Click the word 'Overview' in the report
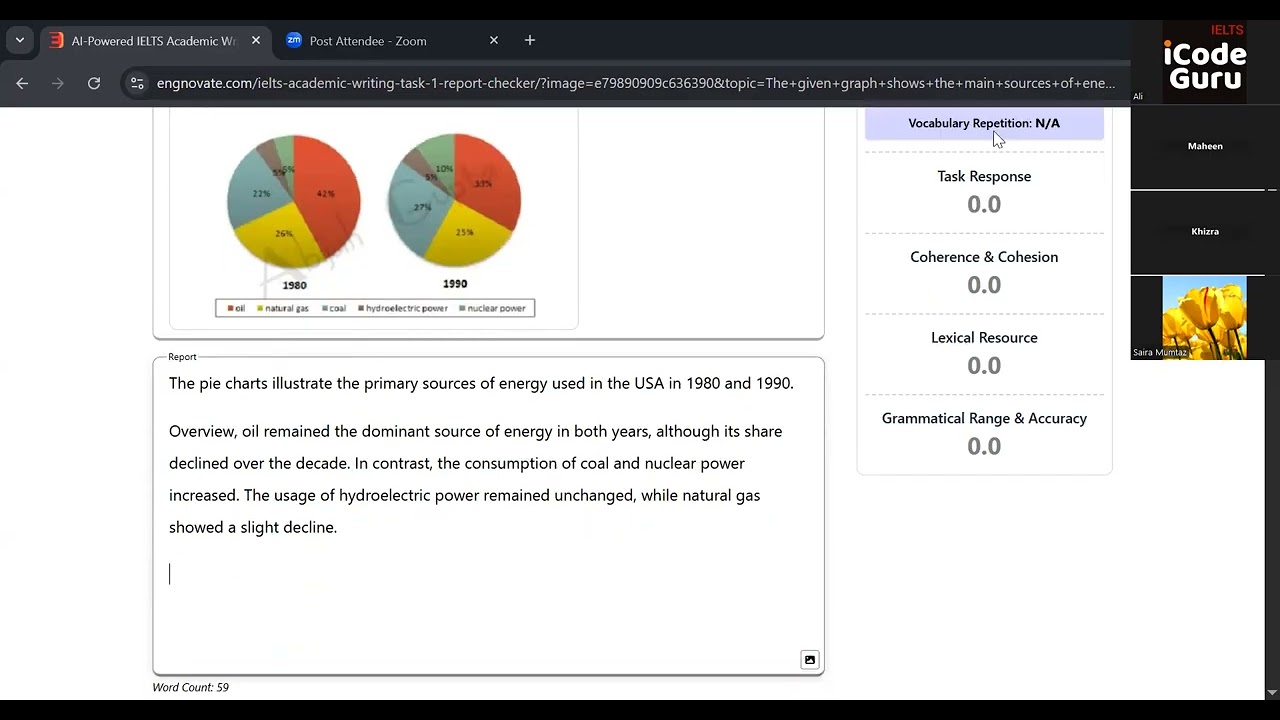This screenshot has width=1280, height=720. pyautogui.click(x=203, y=431)
